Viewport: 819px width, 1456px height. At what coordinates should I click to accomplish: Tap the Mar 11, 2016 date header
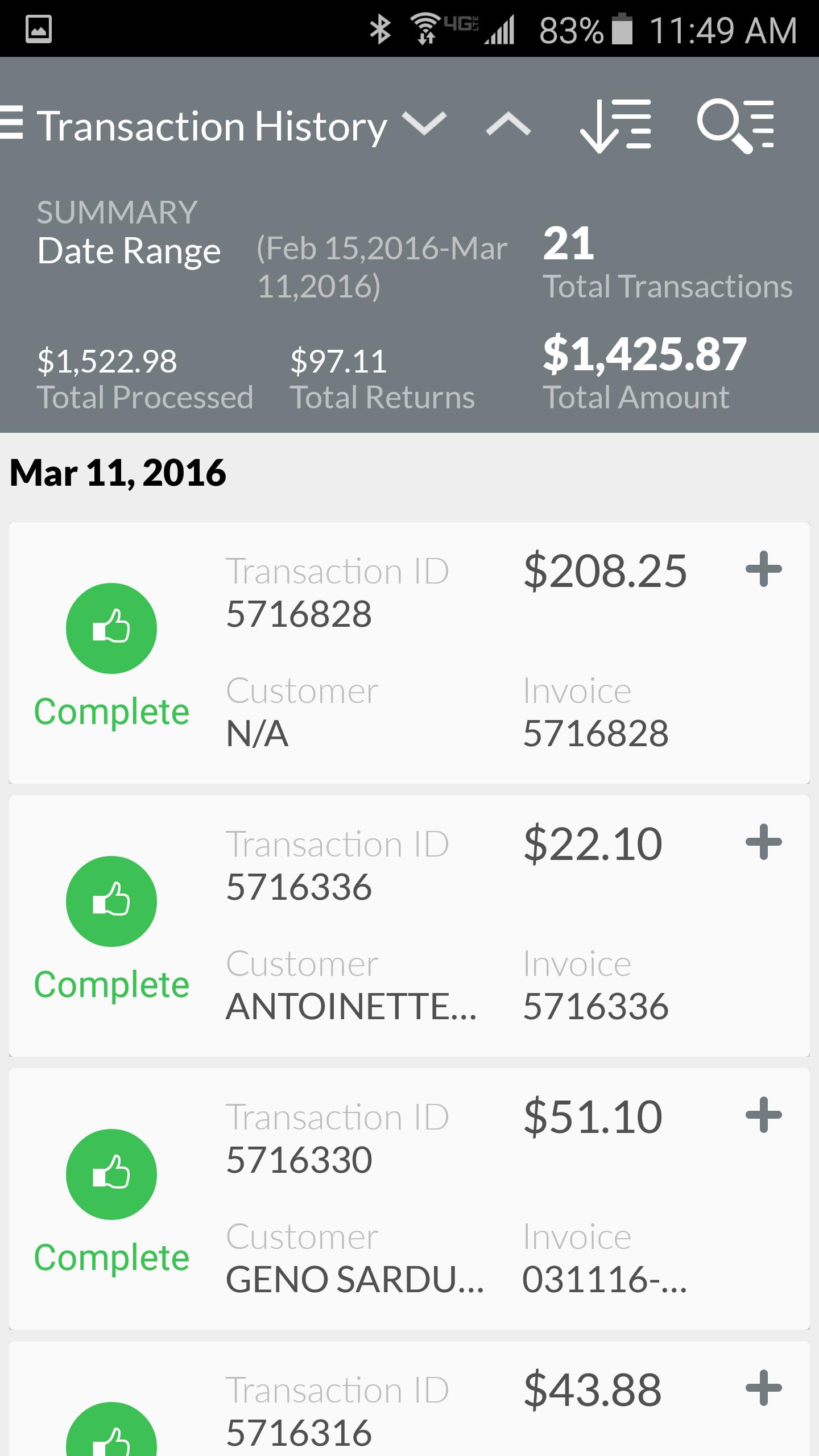pyautogui.click(x=118, y=473)
